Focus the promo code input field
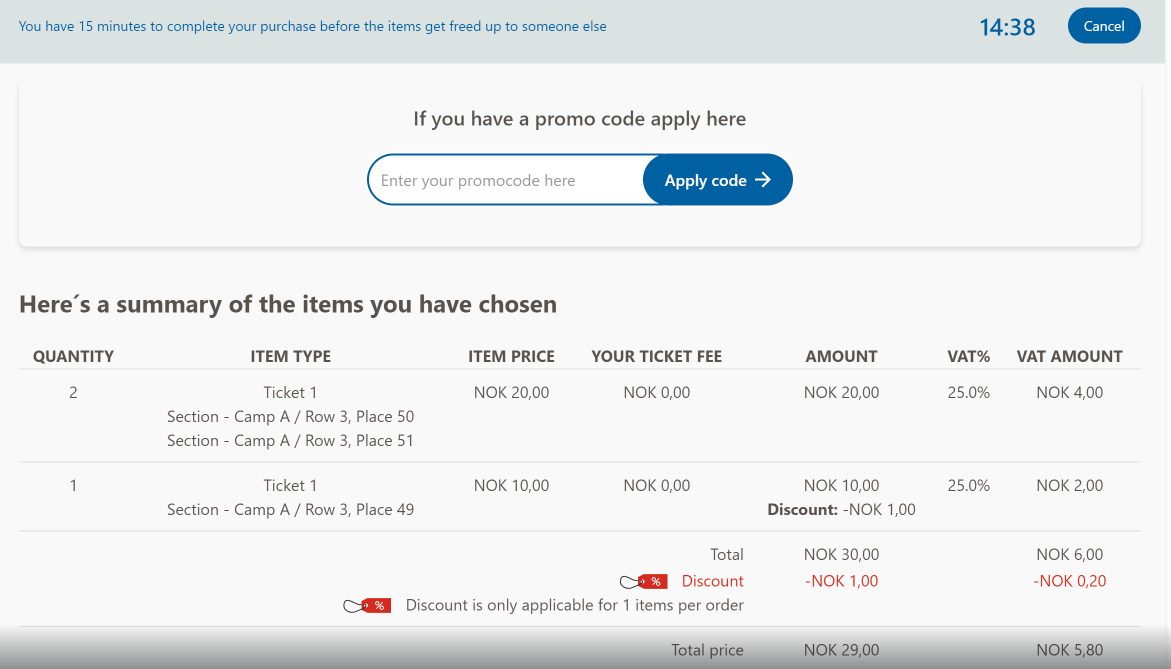 (506, 180)
